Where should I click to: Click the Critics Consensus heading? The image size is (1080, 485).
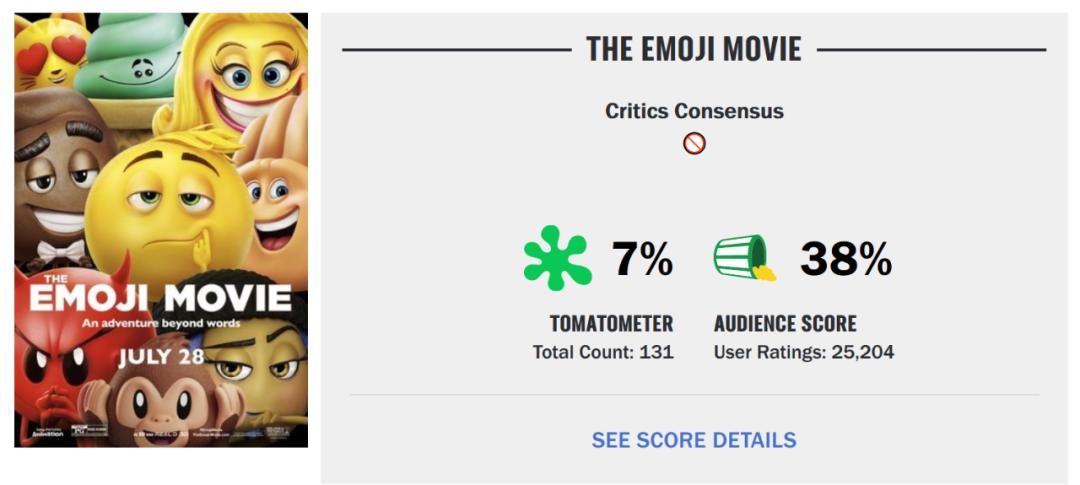pos(694,111)
